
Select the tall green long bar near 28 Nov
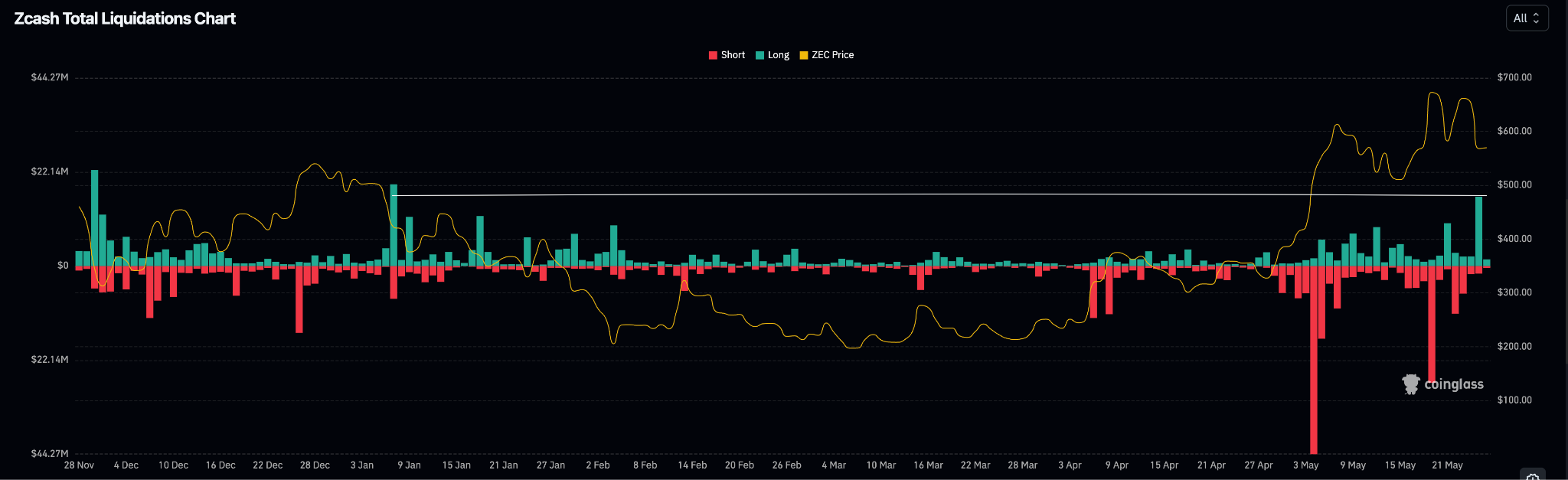[95, 217]
